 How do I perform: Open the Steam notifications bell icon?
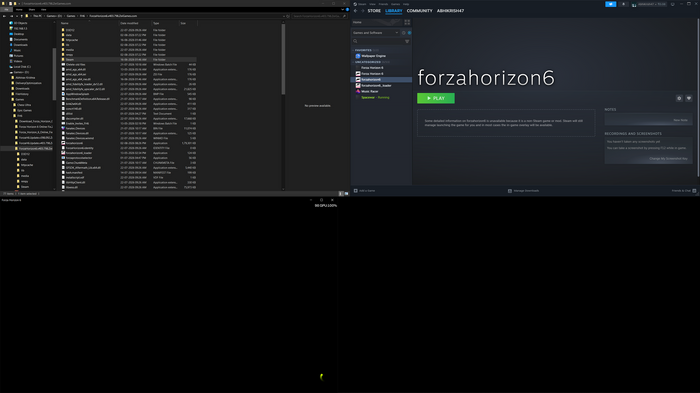624,4
